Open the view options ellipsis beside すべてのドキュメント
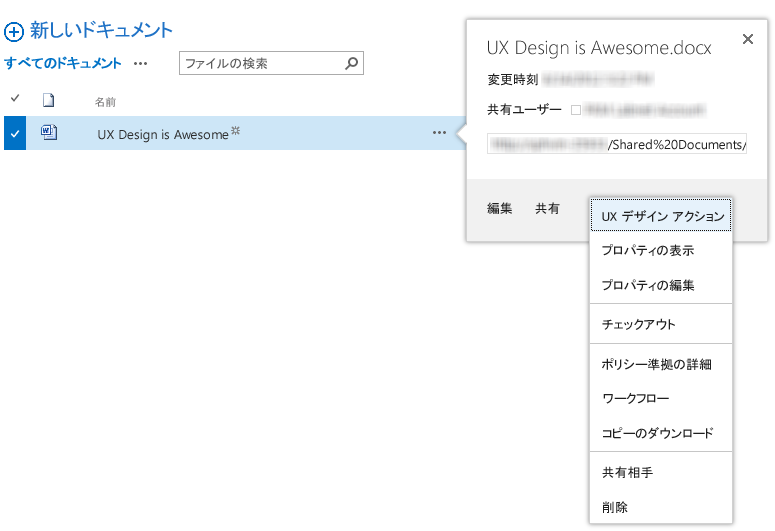775x531 pixels. point(141,64)
